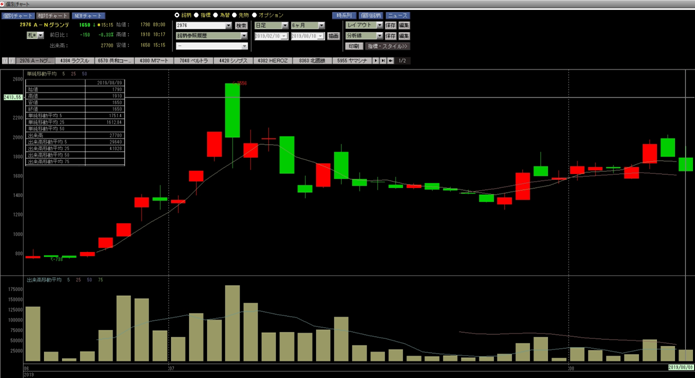The width and height of the screenshot is (695, 379).
Task: Click the 1790 value in the data table
Action: pos(117,90)
